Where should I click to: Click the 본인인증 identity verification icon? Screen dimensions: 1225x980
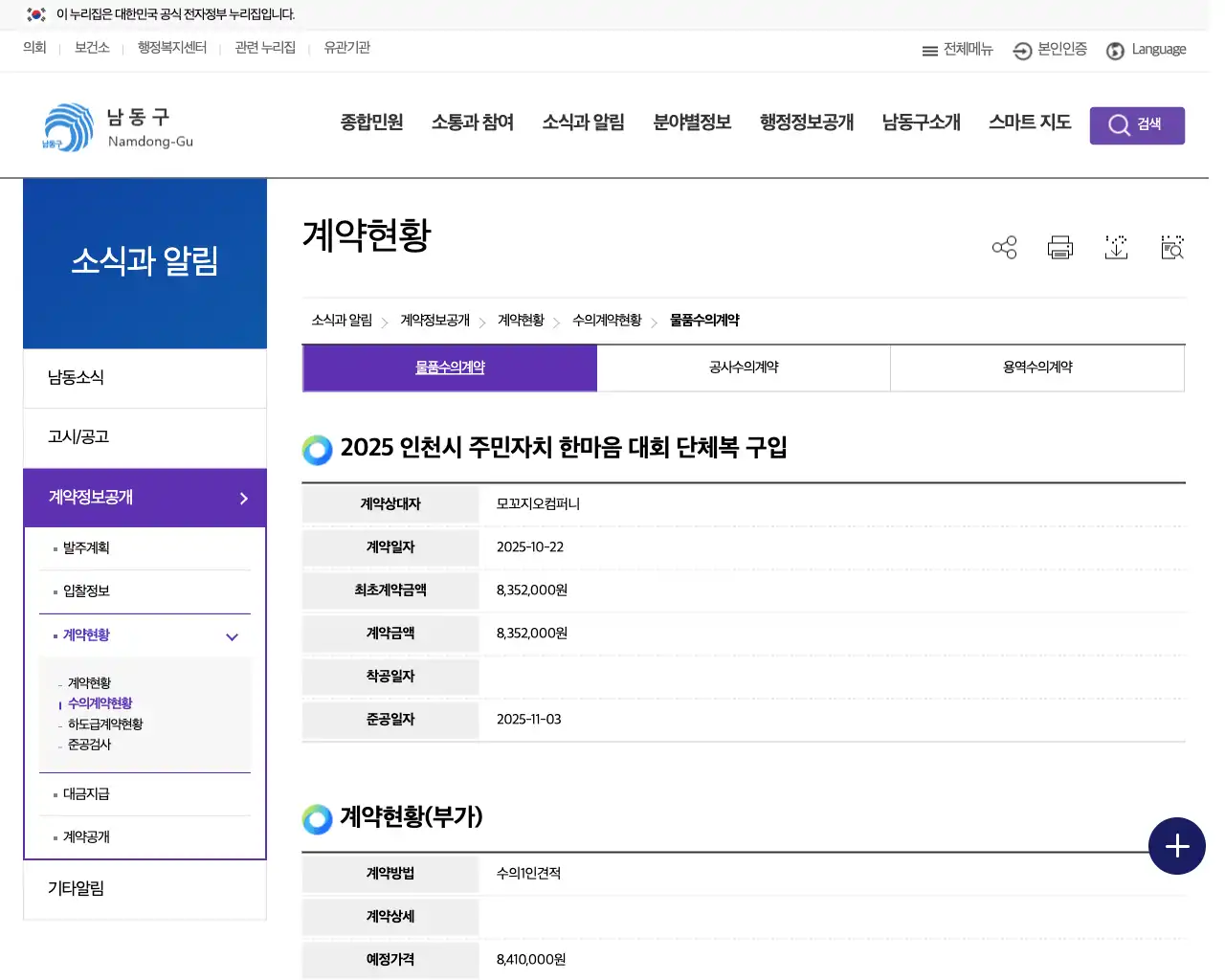click(1020, 50)
